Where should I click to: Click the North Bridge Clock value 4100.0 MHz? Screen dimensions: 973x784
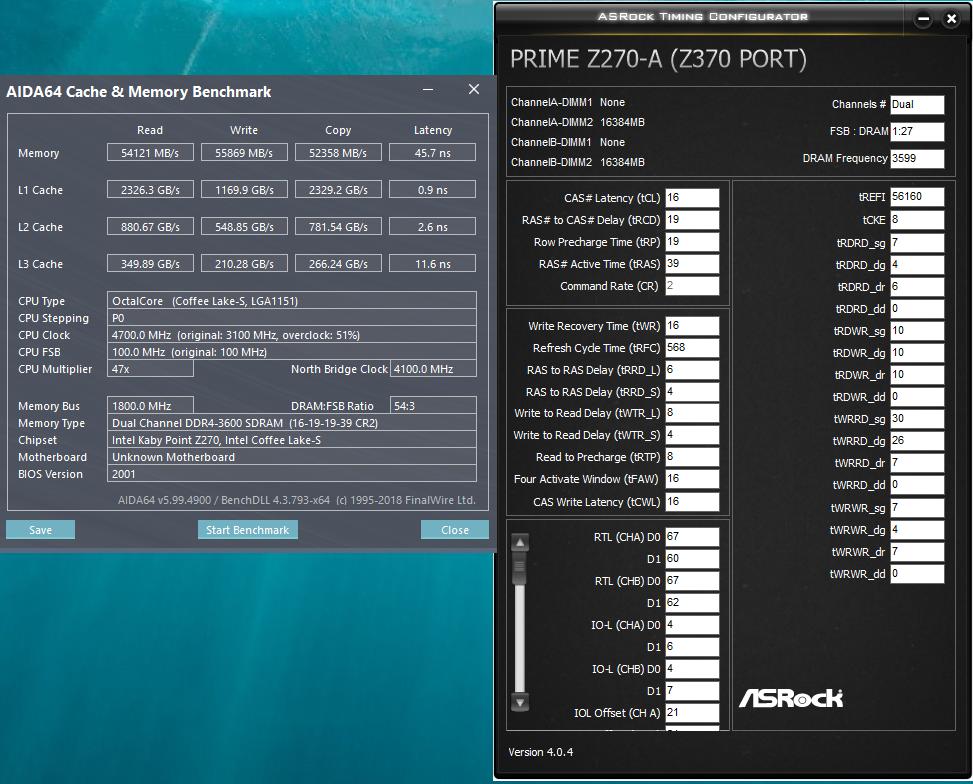click(x=433, y=369)
